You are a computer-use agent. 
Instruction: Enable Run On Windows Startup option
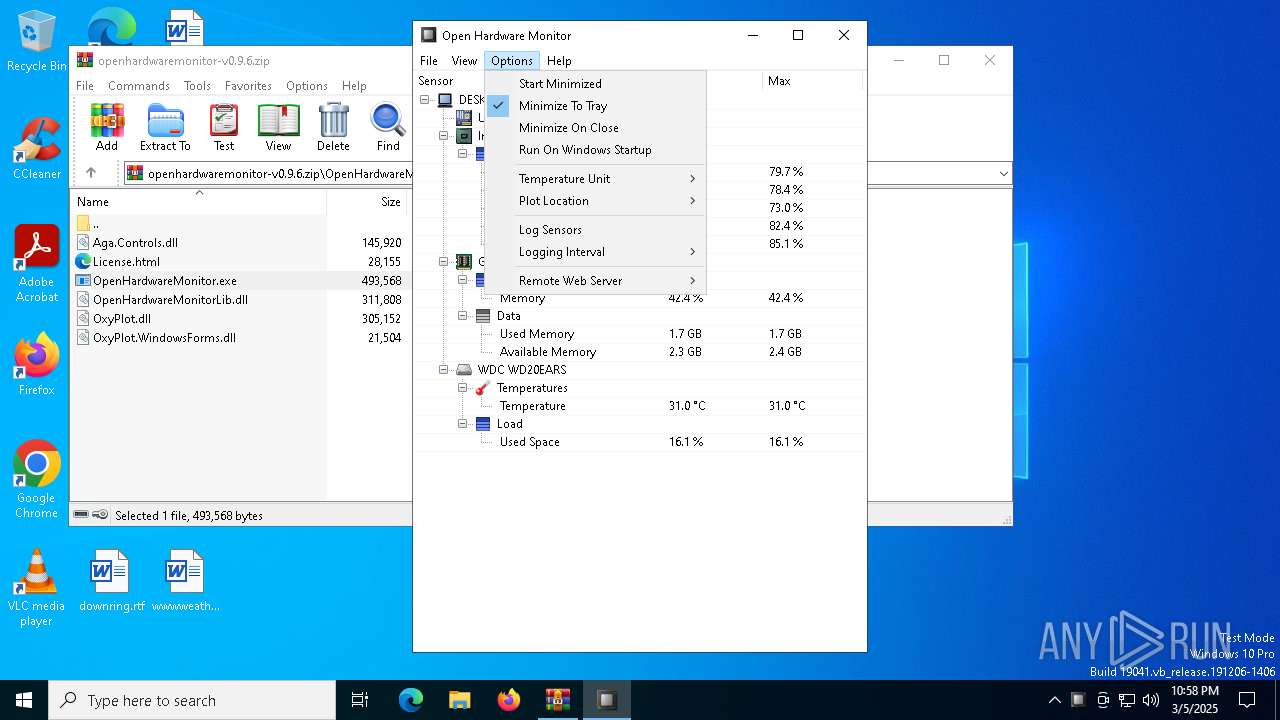coord(595,150)
